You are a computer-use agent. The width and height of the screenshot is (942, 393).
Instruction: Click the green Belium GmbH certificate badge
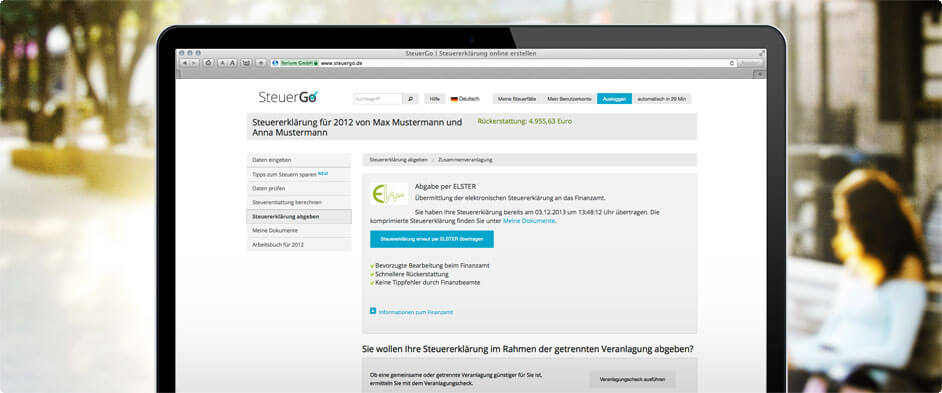pos(299,62)
